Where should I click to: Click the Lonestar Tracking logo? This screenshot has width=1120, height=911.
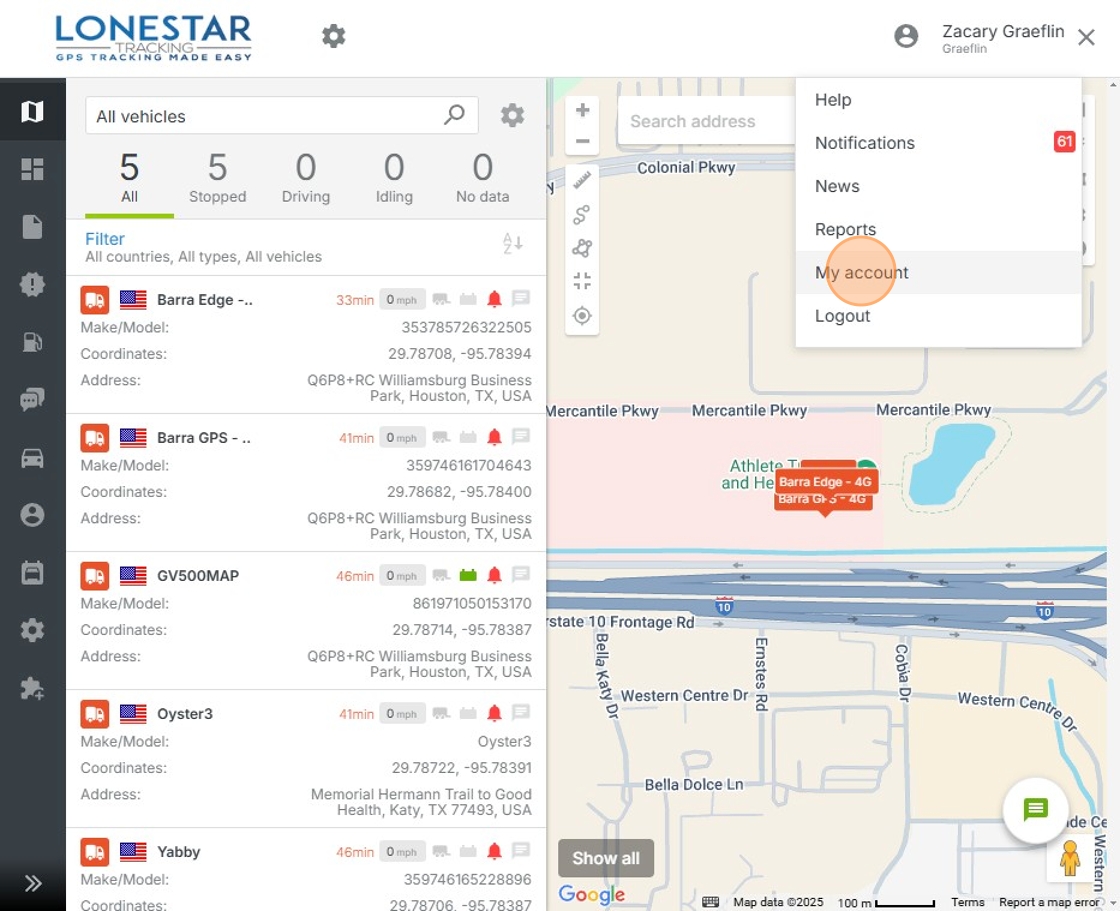(154, 37)
